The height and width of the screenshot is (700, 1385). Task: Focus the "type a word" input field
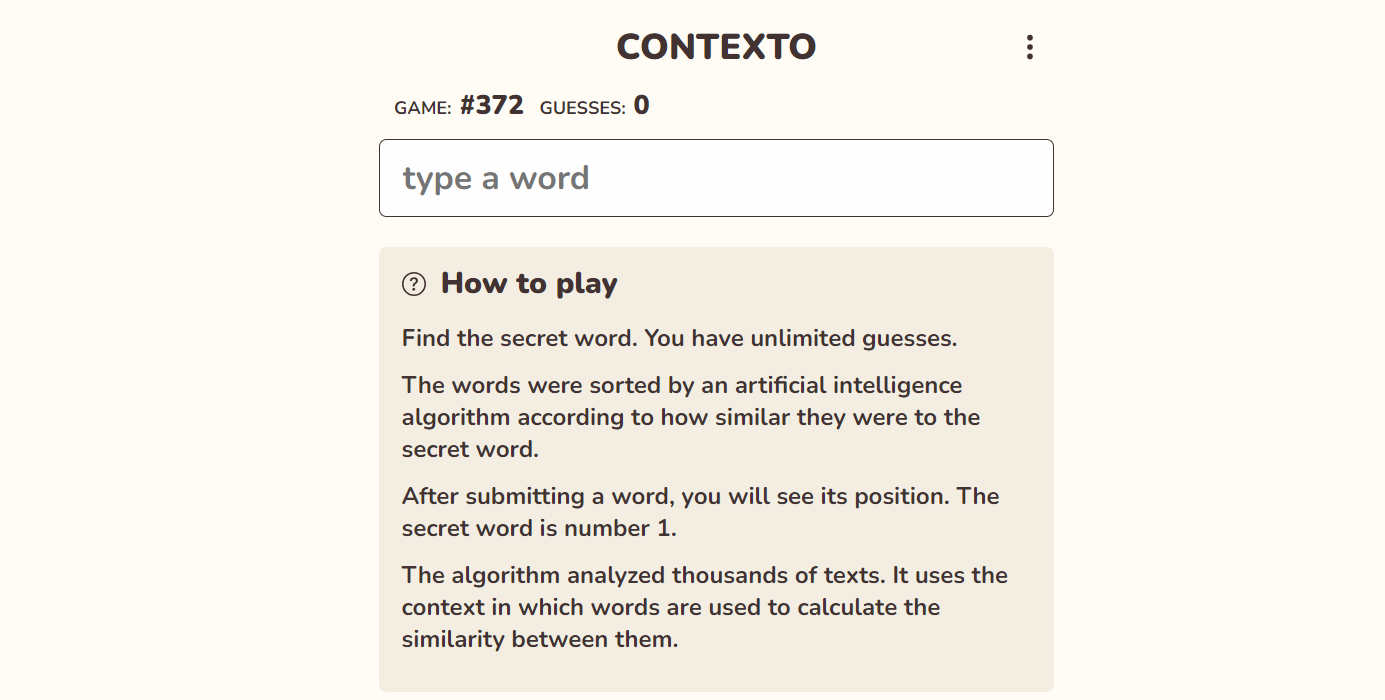(716, 178)
